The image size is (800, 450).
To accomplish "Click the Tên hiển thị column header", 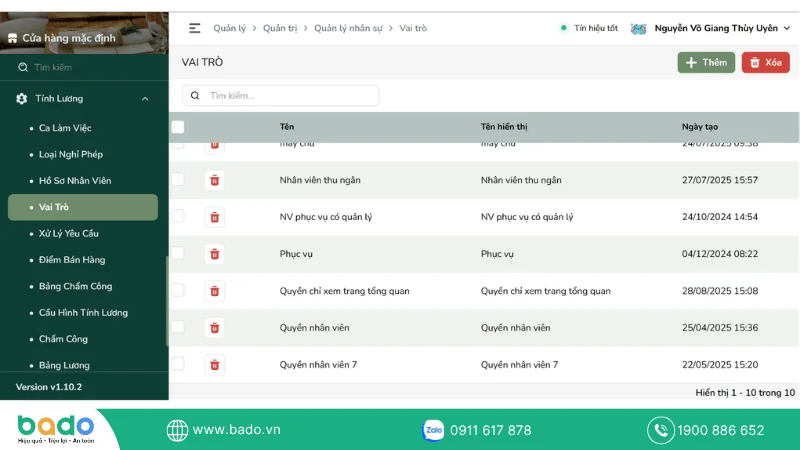I will click(504, 127).
